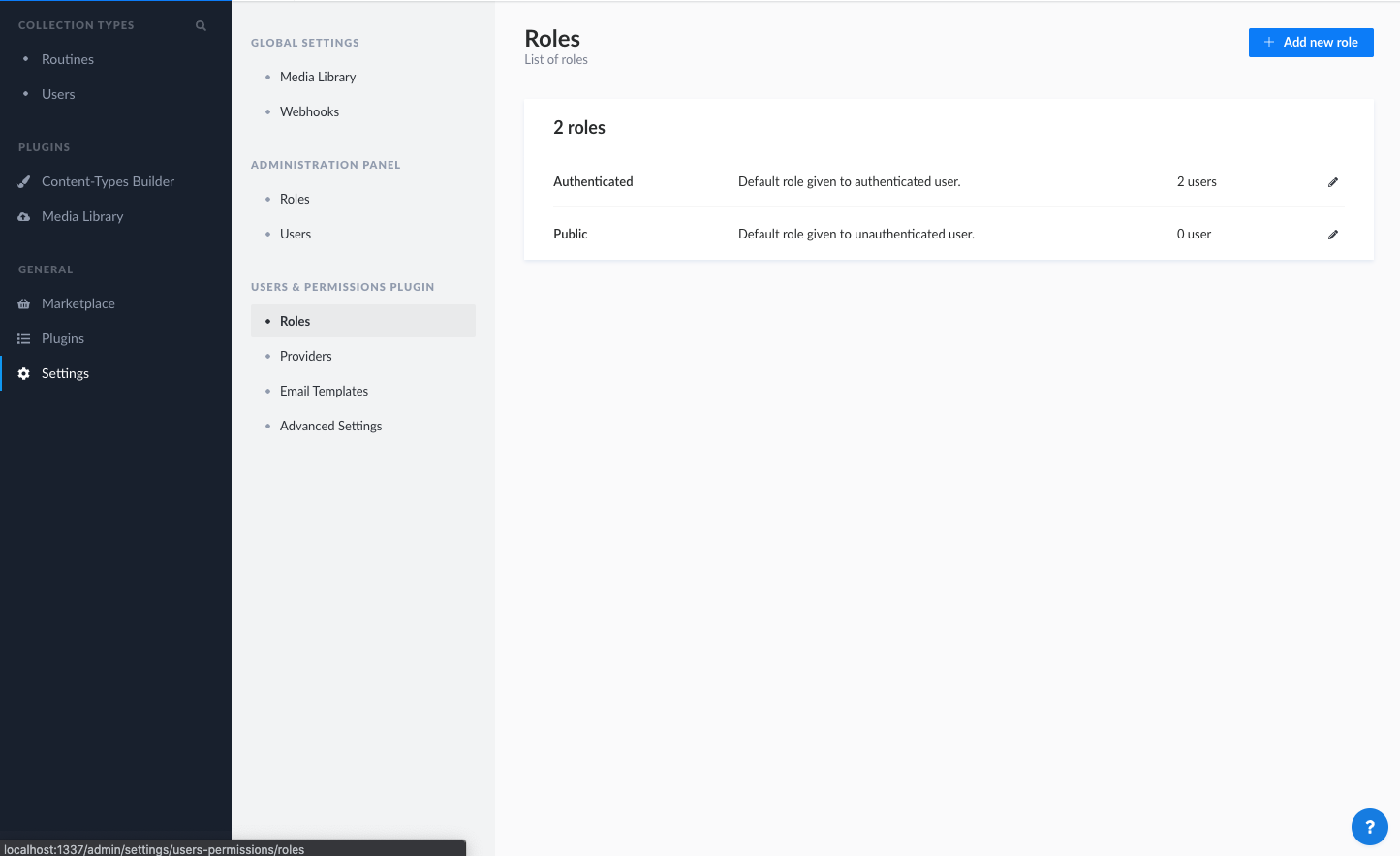Viewport: 1400px width, 856px height.
Task: Open the Routines collection type
Action: (68, 59)
